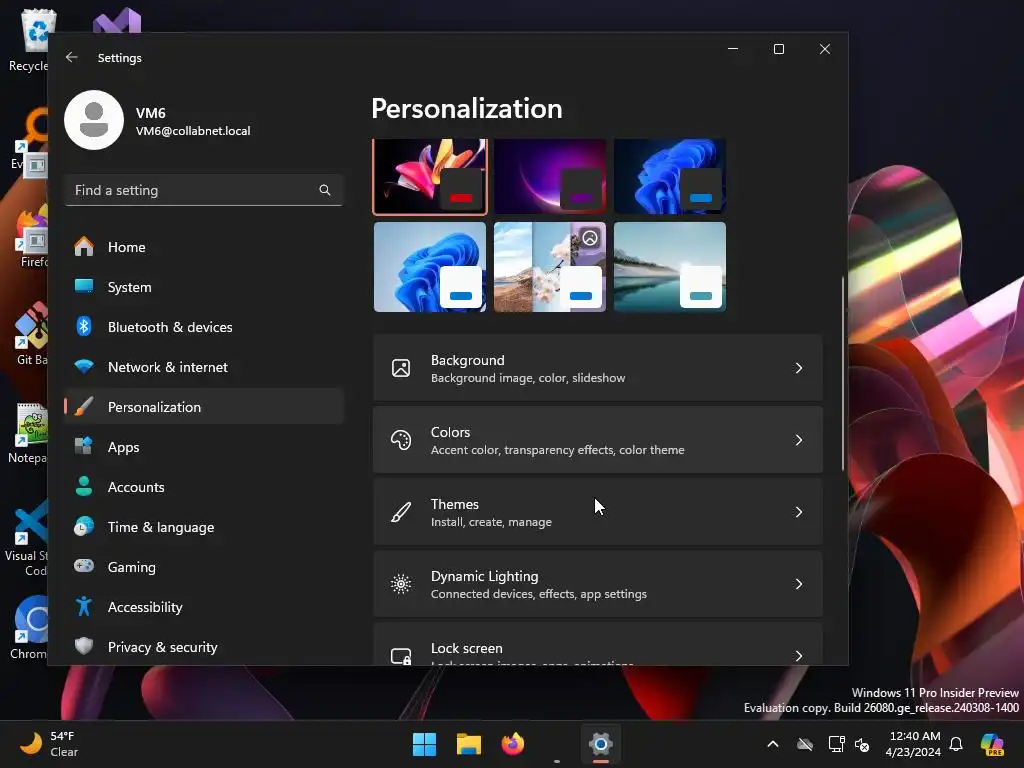Screen dimensions: 1024x768
Task: Open Copilot Preview from the taskbar
Action: pos(993,744)
